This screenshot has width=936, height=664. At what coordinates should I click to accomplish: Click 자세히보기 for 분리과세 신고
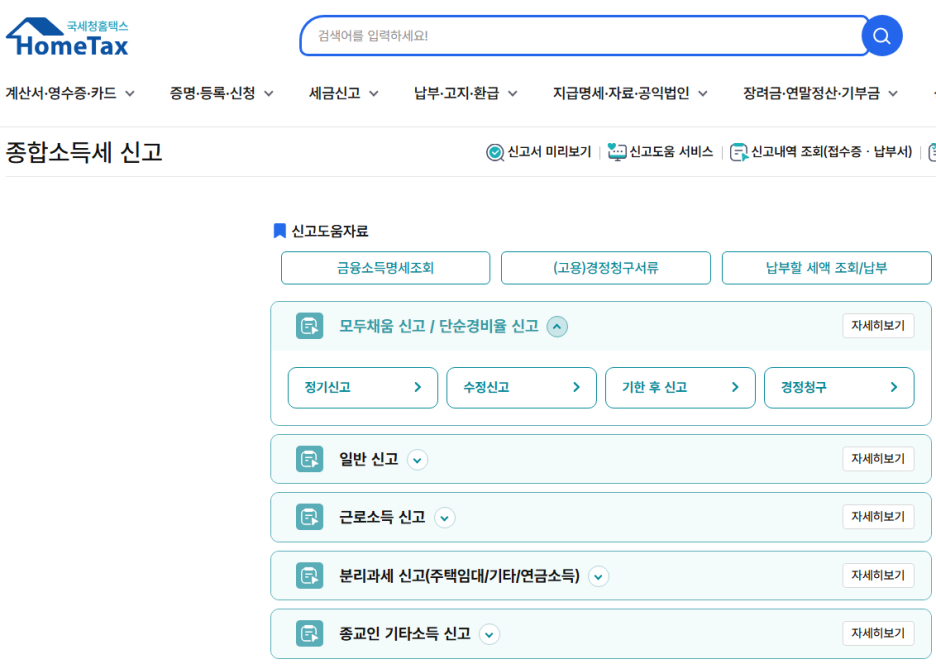tap(878, 576)
